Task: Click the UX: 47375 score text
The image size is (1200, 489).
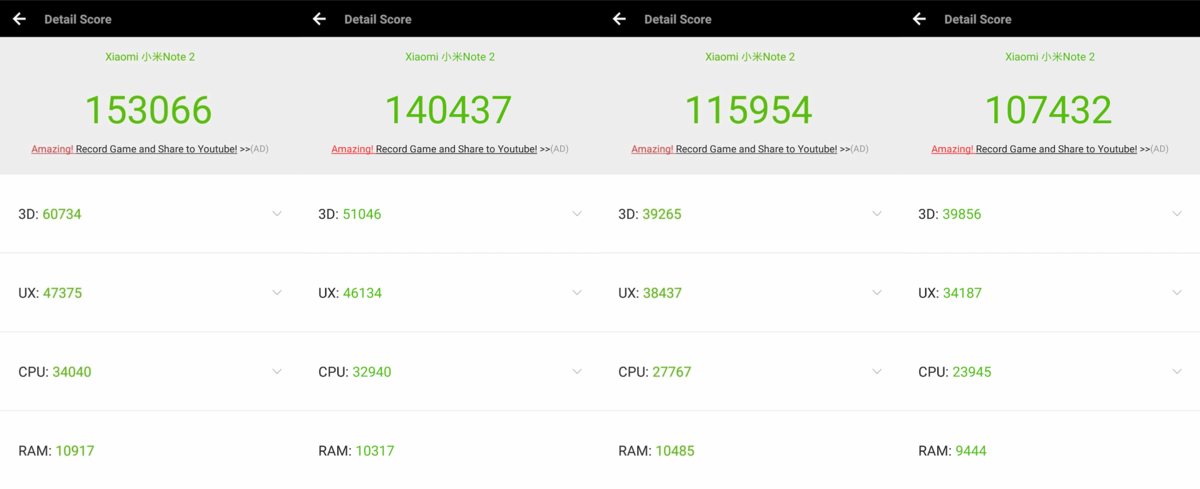Action: tap(50, 293)
